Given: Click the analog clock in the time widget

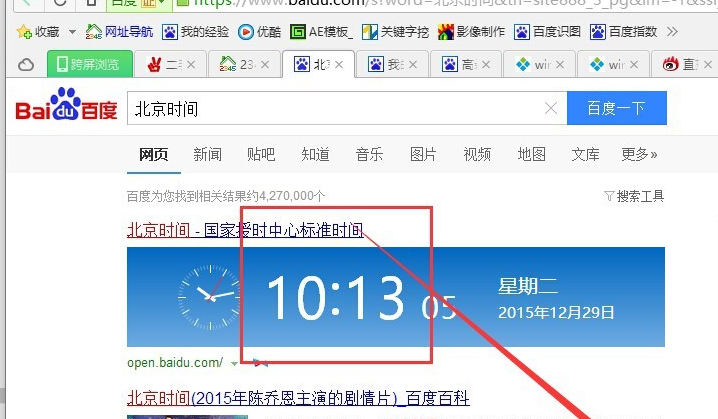Looking at the screenshot, I should tap(210, 295).
